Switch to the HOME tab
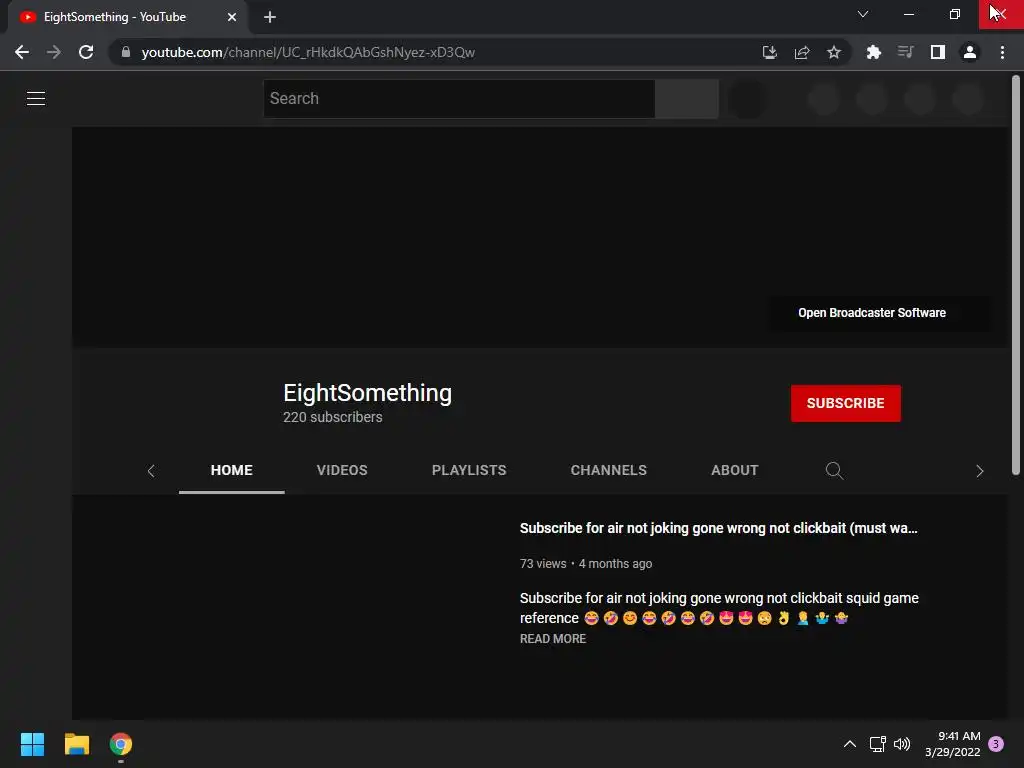1024x768 pixels. [x=232, y=470]
